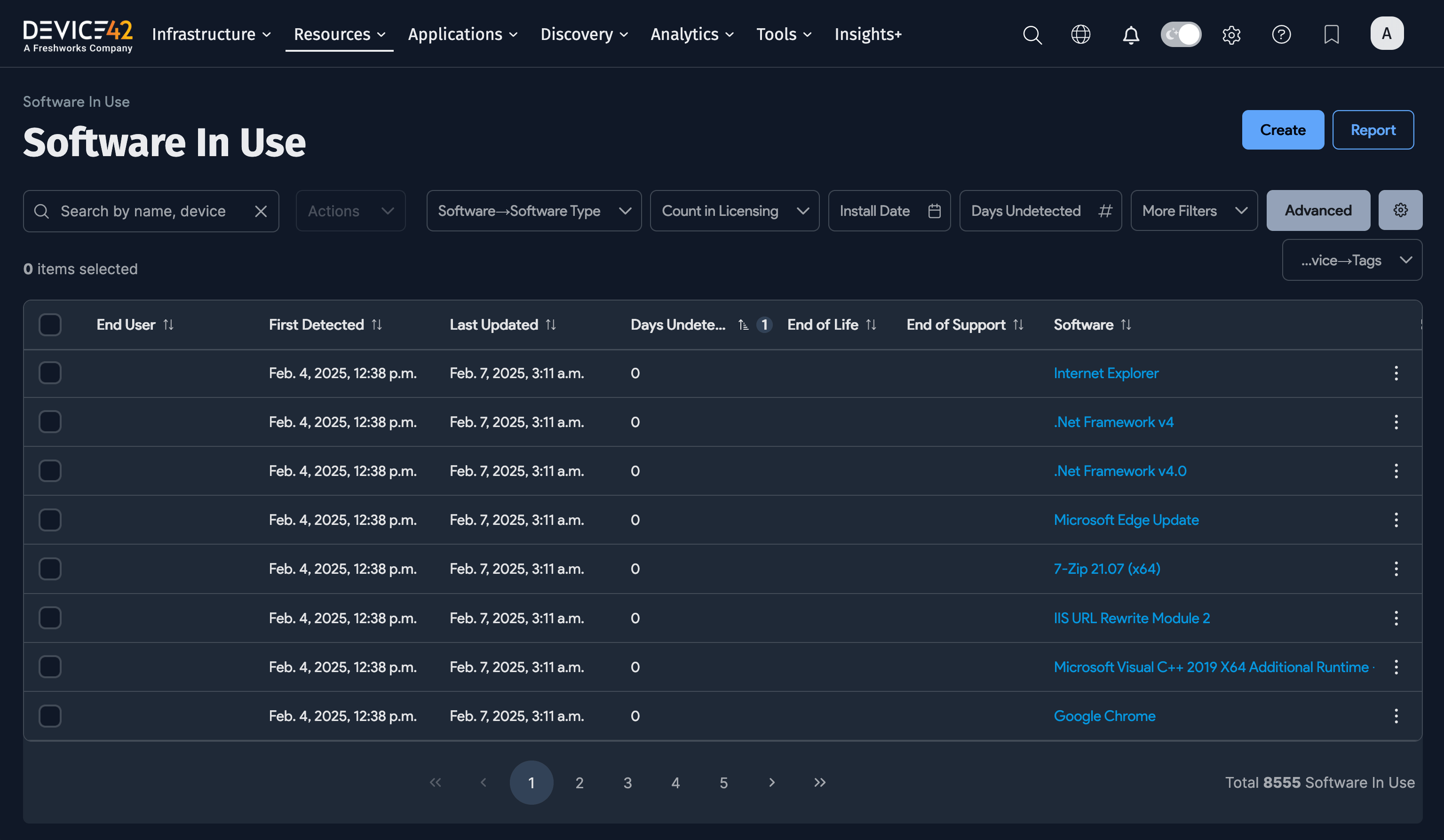1444x840 pixels.
Task: Open the ...vice→Tags dropdown
Action: (x=1352, y=260)
